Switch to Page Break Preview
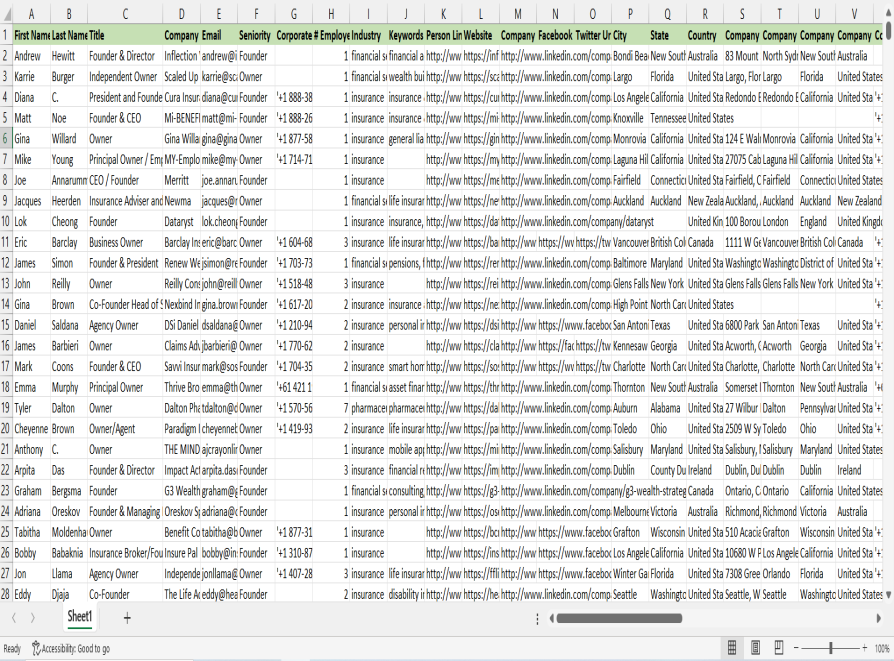Screen dimensions: 894x661 tap(778, 647)
